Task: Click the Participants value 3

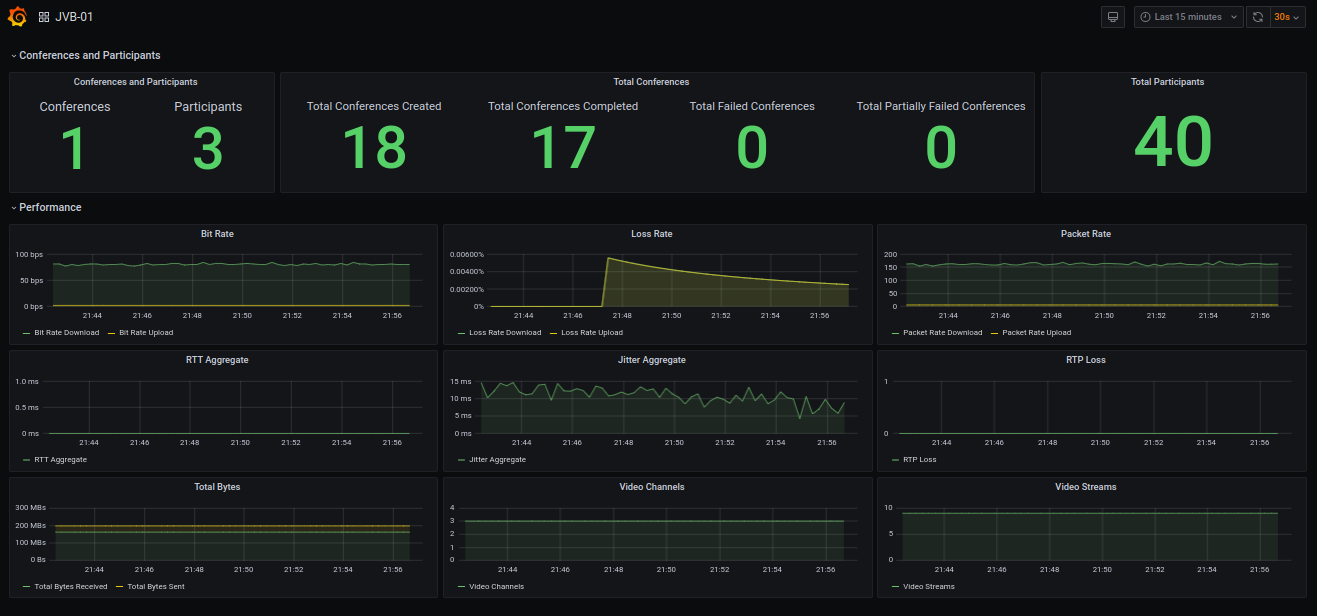Action: pos(208,148)
